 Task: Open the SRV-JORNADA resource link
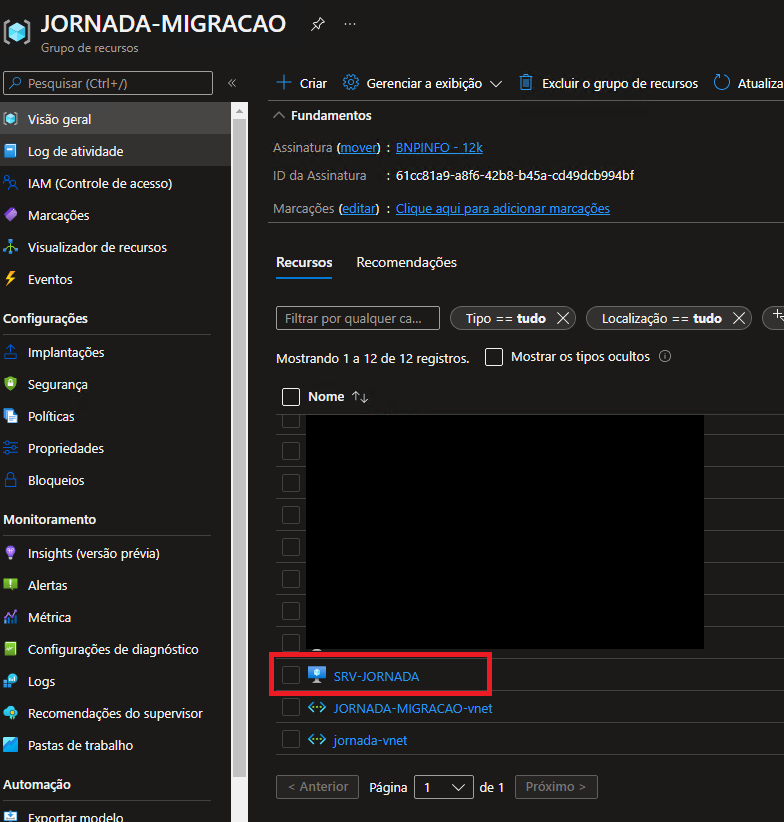point(376,676)
